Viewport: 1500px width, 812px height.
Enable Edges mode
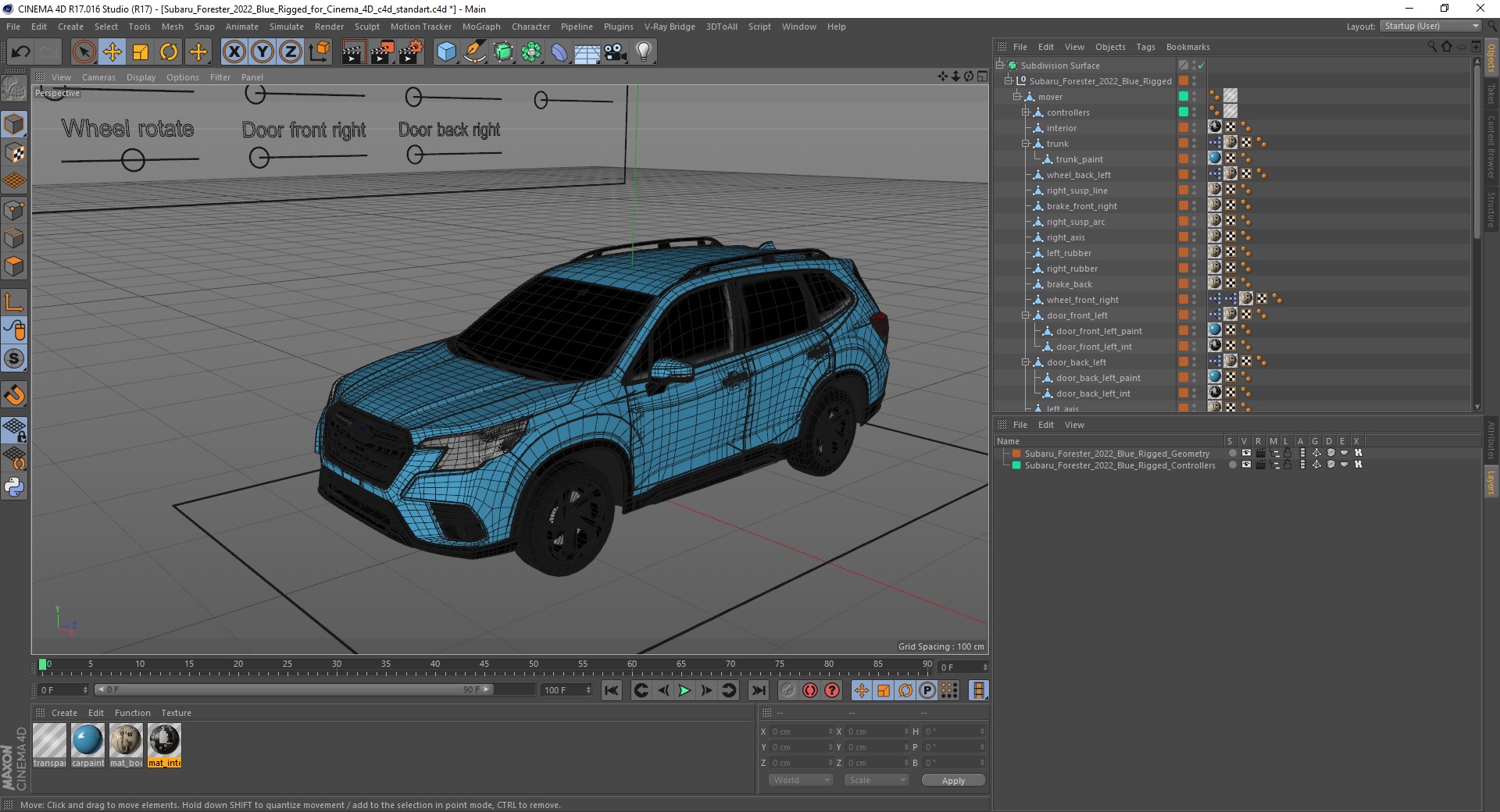pyautogui.click(x=14, y=238)
